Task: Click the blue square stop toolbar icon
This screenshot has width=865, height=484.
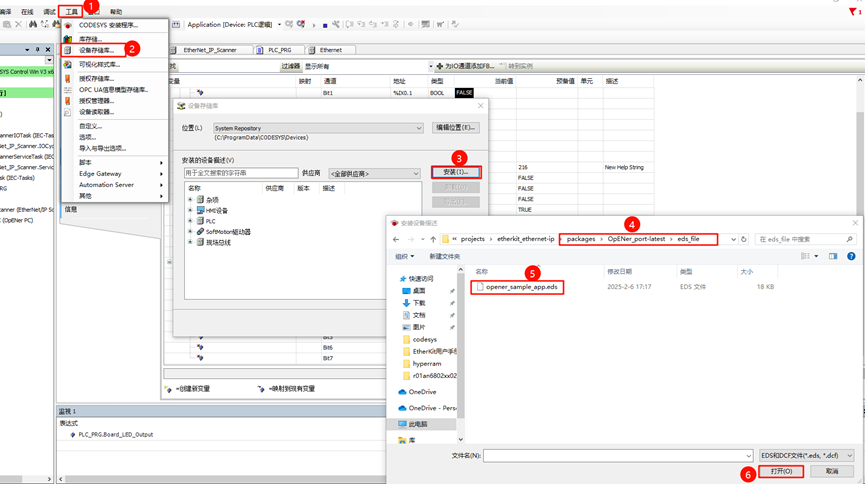Action: coord(325,25)
